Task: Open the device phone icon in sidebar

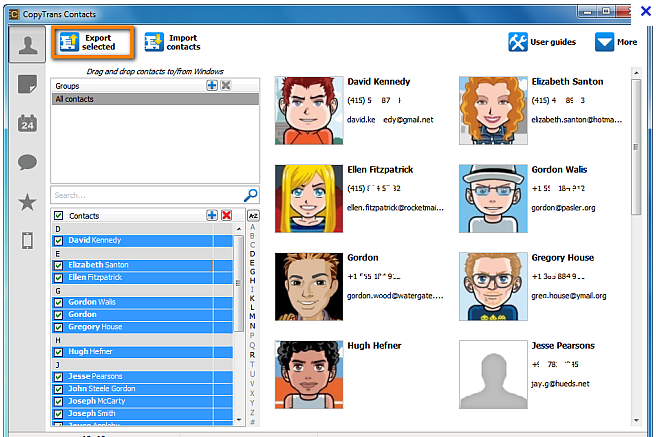Action: click(x=27, y=241)
